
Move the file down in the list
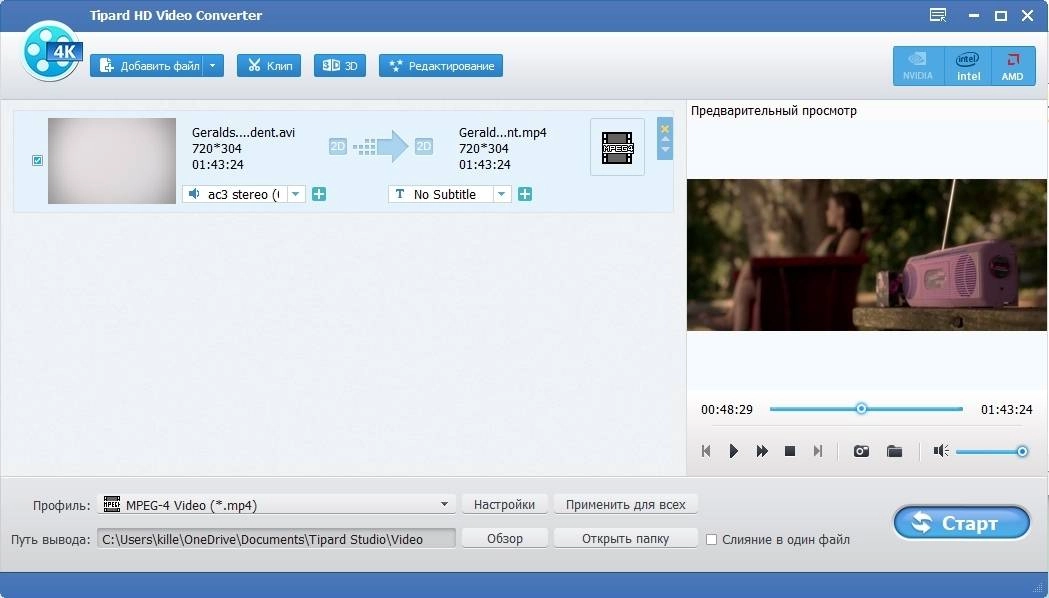click(x=665, y=149)
